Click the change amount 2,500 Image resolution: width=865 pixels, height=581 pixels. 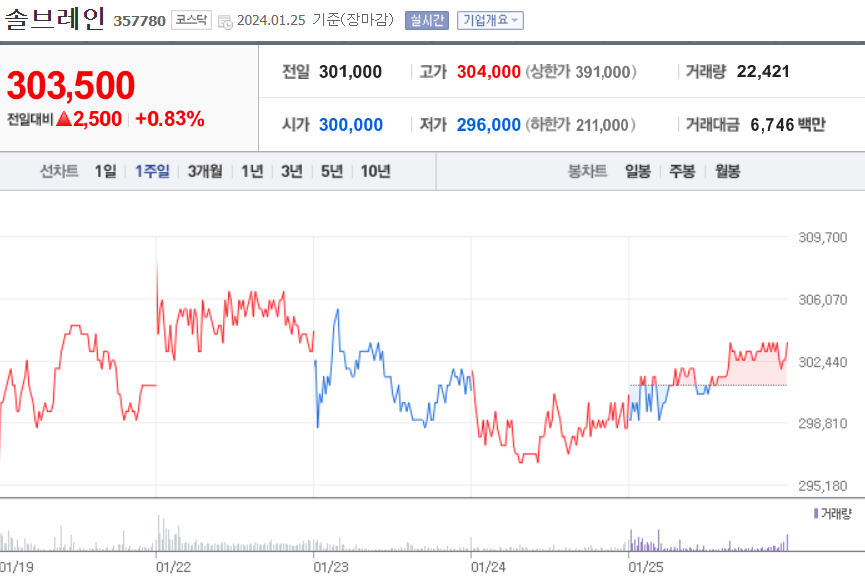pyautogui.click(x=97, y=119)
